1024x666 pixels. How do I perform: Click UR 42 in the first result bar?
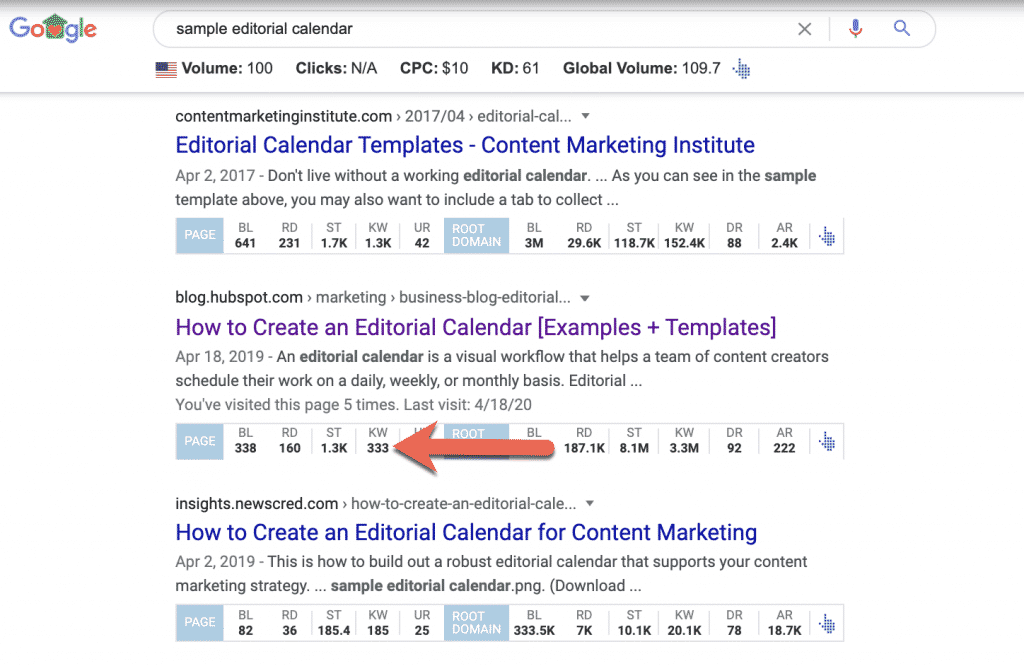click(x=422, y=235)
